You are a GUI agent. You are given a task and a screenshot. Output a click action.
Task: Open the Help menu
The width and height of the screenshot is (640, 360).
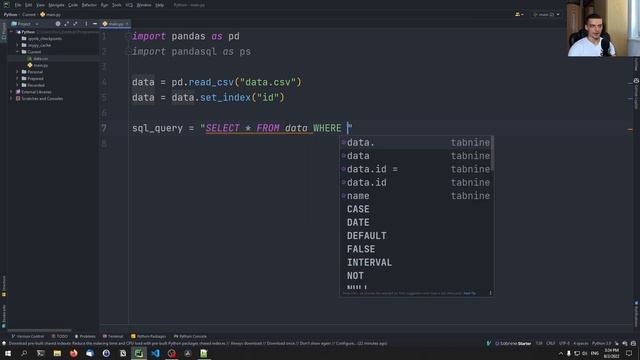click(x=160, y=5)
